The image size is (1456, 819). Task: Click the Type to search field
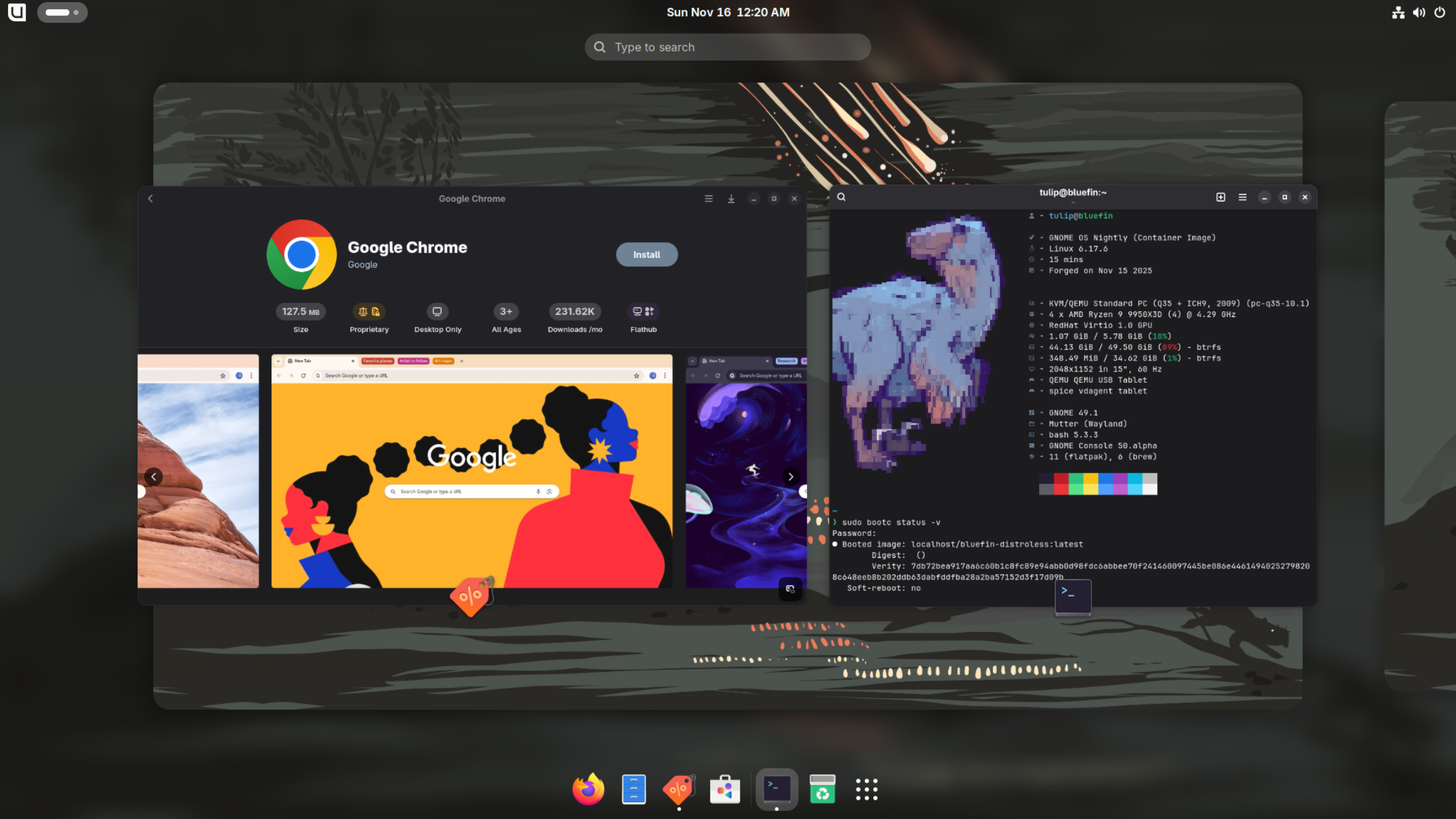pyautogui.click(x=727, y=47)
